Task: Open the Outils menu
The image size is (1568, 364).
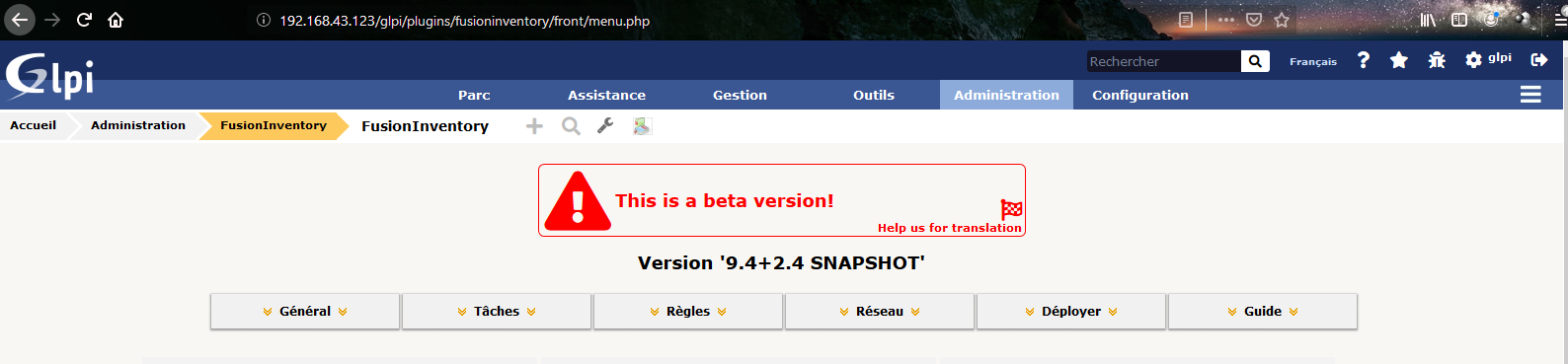Action: click(874, 95)
